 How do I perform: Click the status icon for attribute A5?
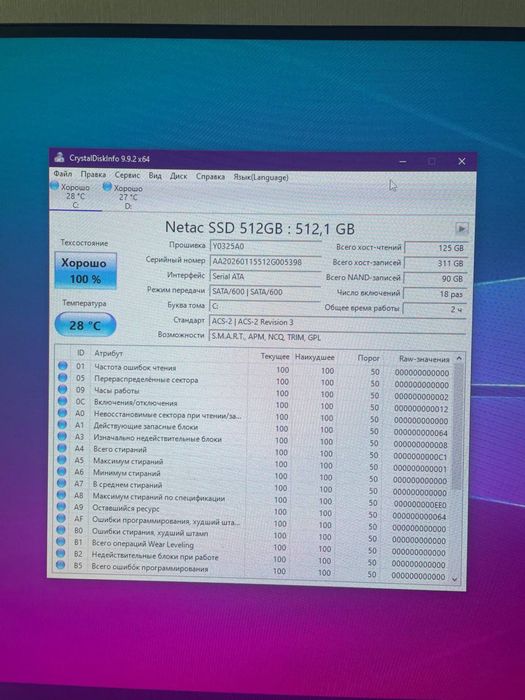click(x=62, y=459)
